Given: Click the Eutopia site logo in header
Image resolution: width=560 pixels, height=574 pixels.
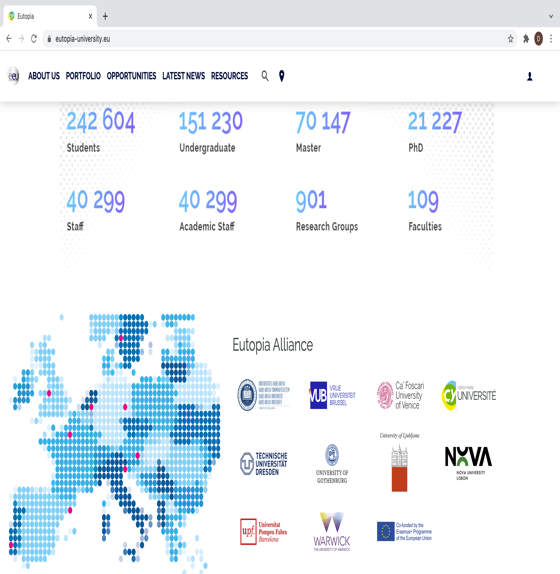Looking at the screenshot, I should coord(14,76).
